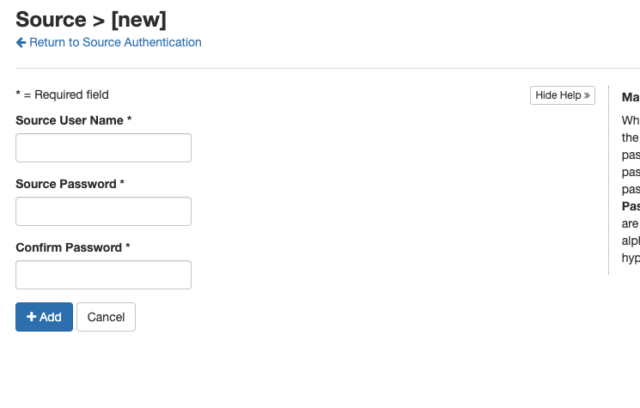Click the asterisk after Confirm Password
This screenshot has height=408, width=640.
coord(128,246)
